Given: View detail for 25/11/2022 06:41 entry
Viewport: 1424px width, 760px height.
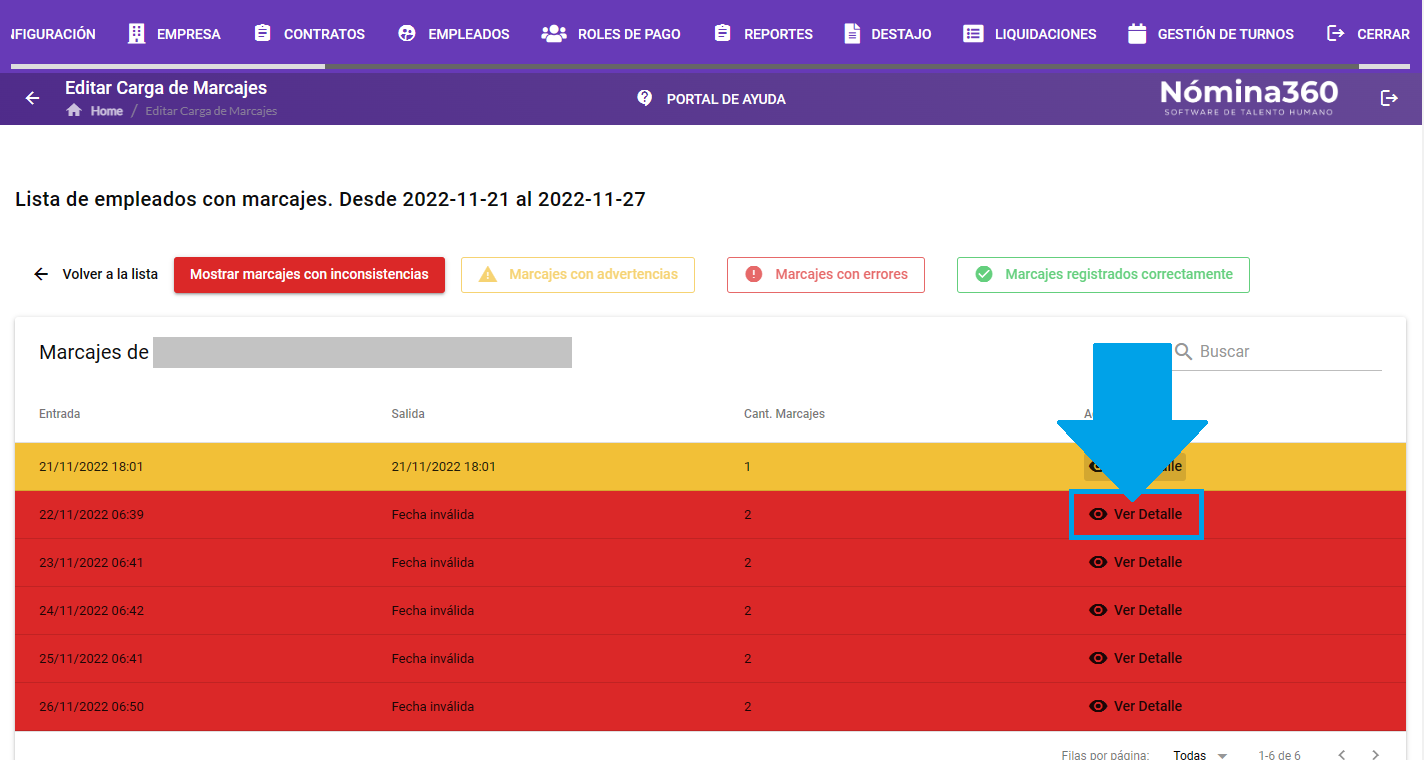Looking at the screenshot, I should tap(1135, 658).
